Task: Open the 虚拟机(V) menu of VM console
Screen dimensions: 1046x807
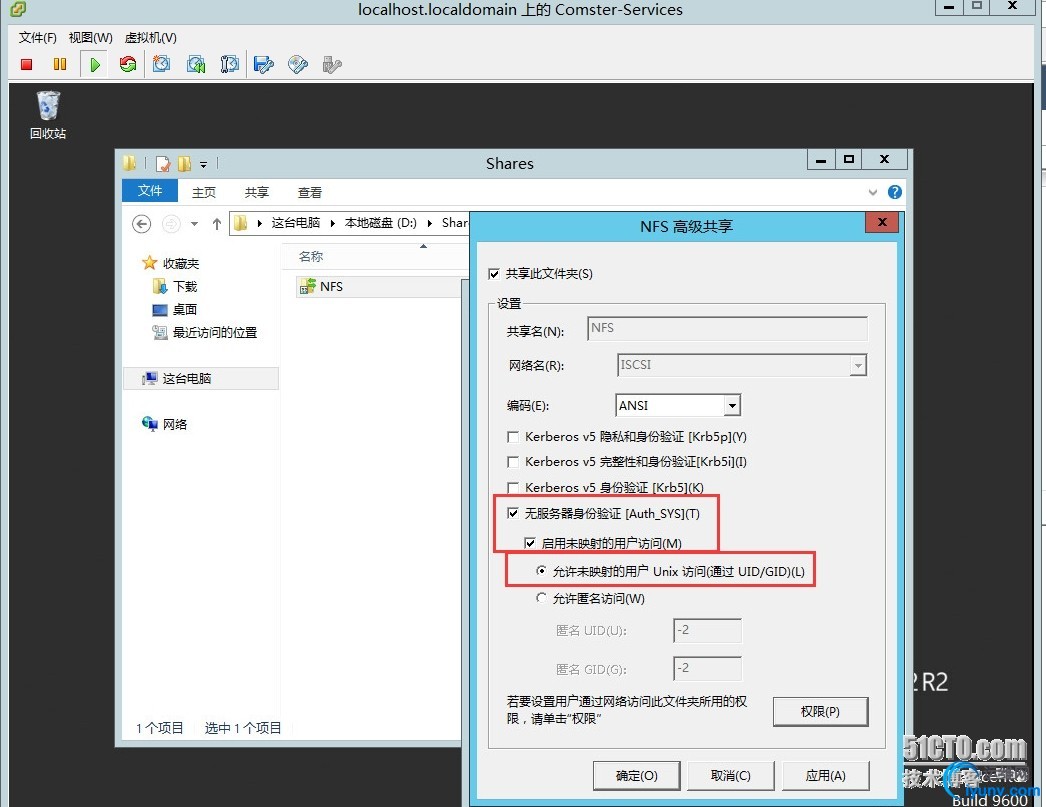Action: pos(151,37)
